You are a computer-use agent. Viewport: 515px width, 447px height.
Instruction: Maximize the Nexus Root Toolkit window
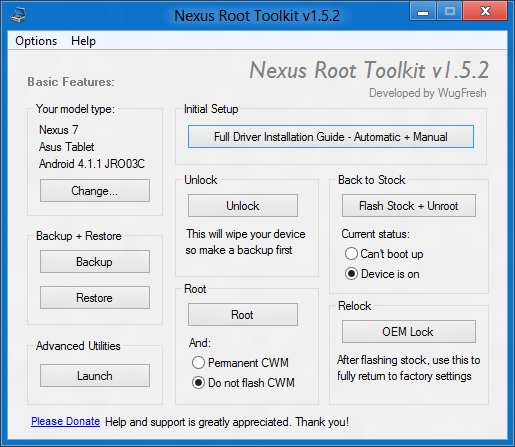coord(449,12)
